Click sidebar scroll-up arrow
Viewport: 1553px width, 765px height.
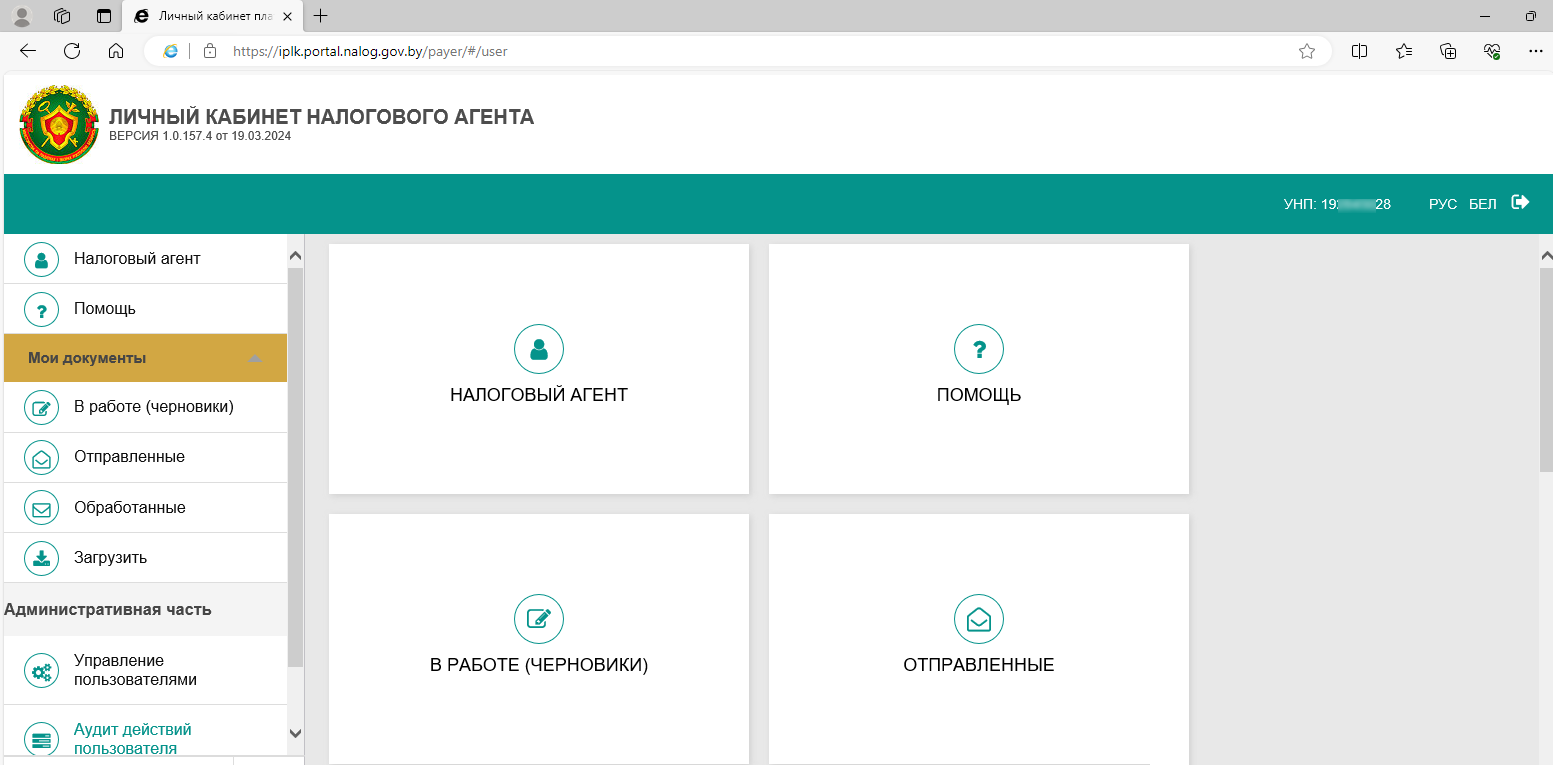[x=295, y=256]
